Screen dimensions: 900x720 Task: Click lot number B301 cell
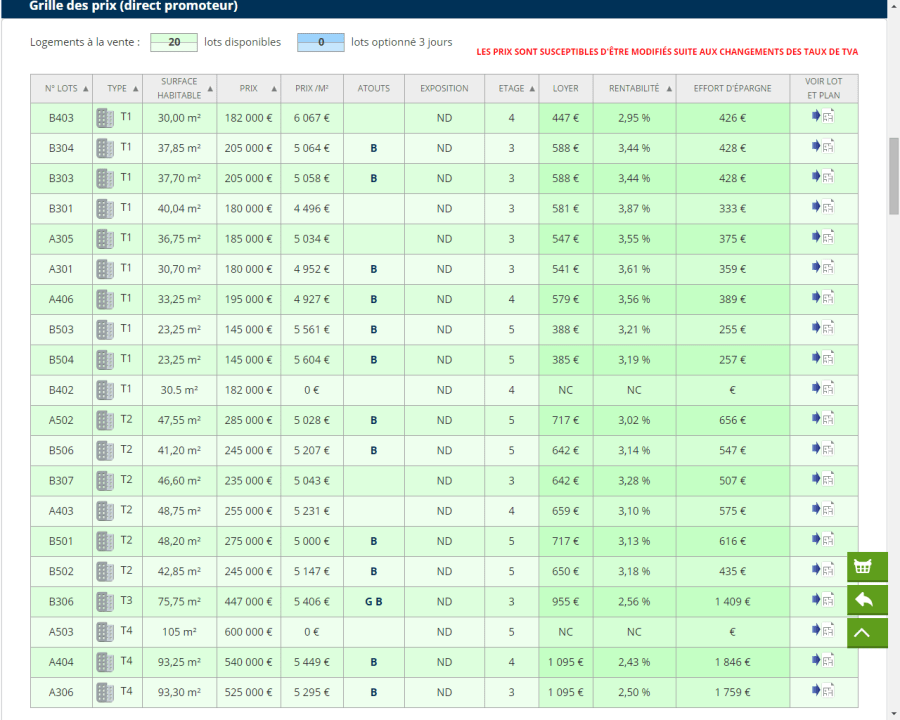[x=61, y=208]
